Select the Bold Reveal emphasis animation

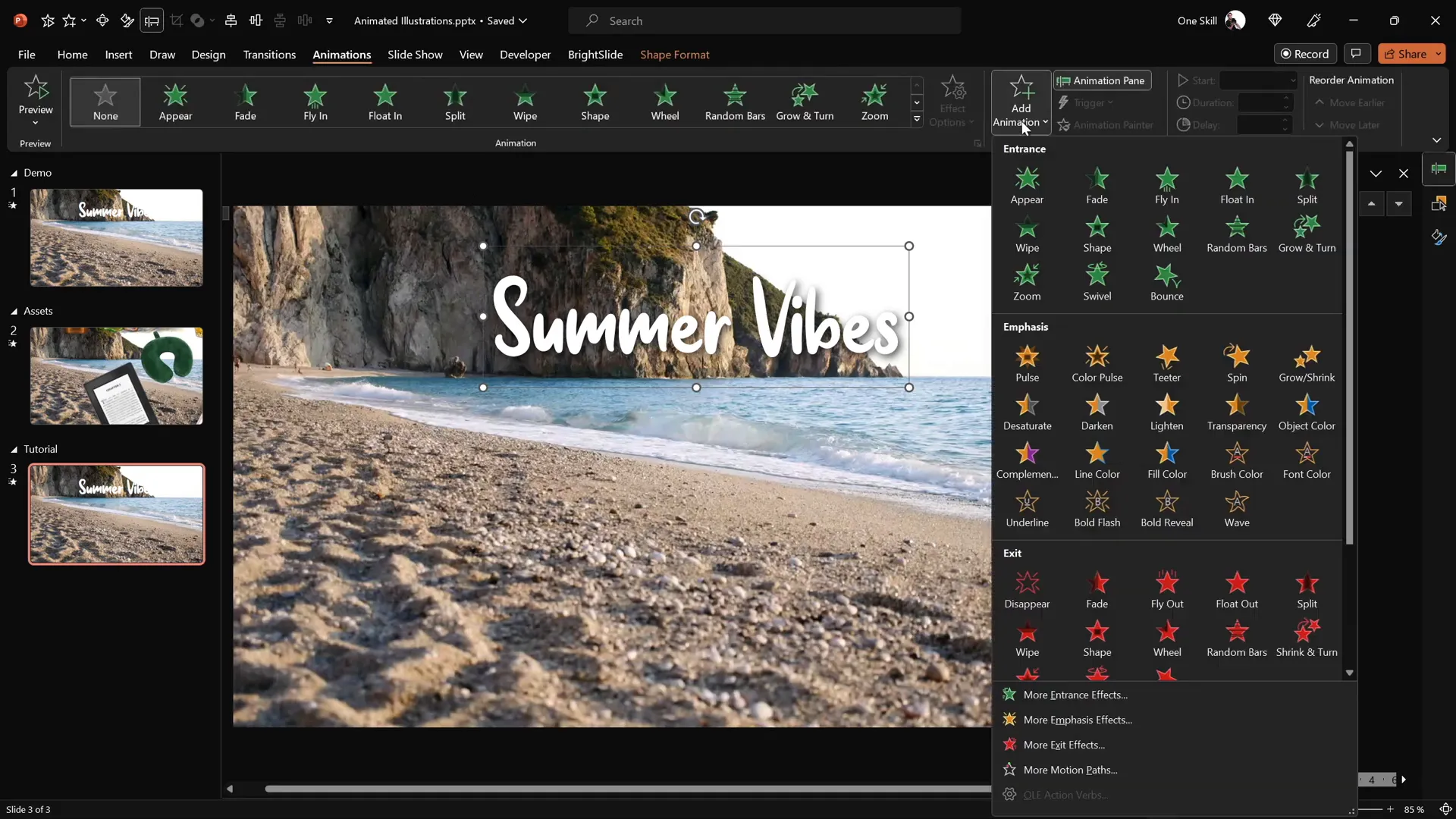coord(1166,509)
